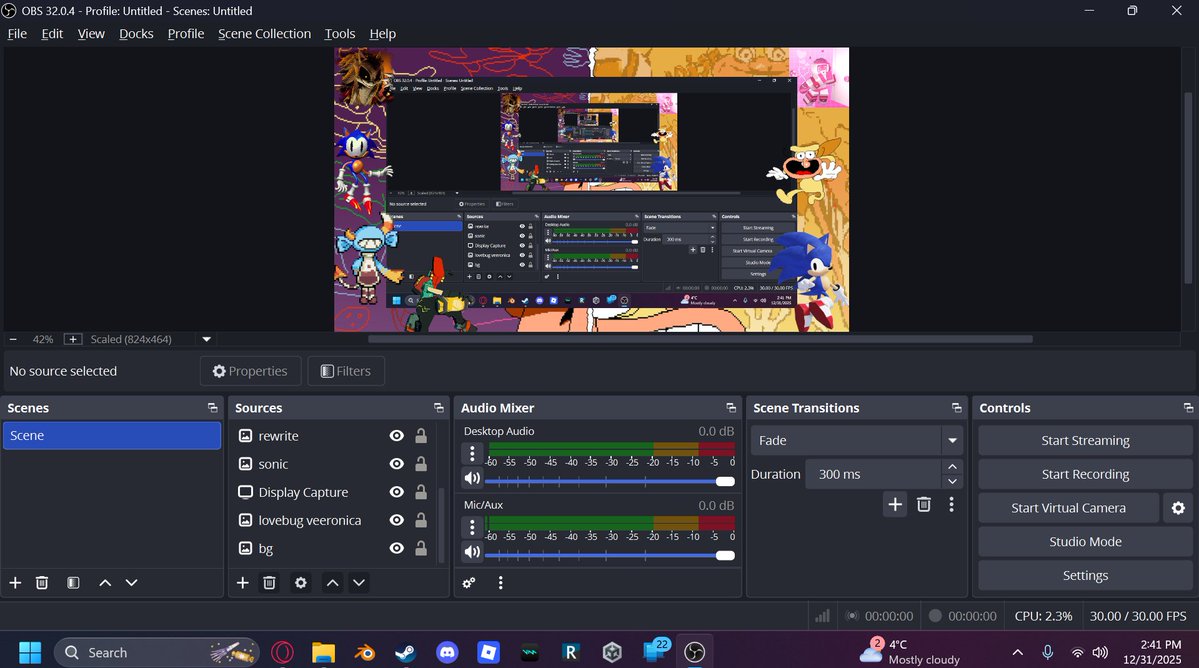Image resolution: width=1199 pixels, height=668 pixels.
Task: Move scene down arrow in Scenes panel
Action: pos(132,582)
